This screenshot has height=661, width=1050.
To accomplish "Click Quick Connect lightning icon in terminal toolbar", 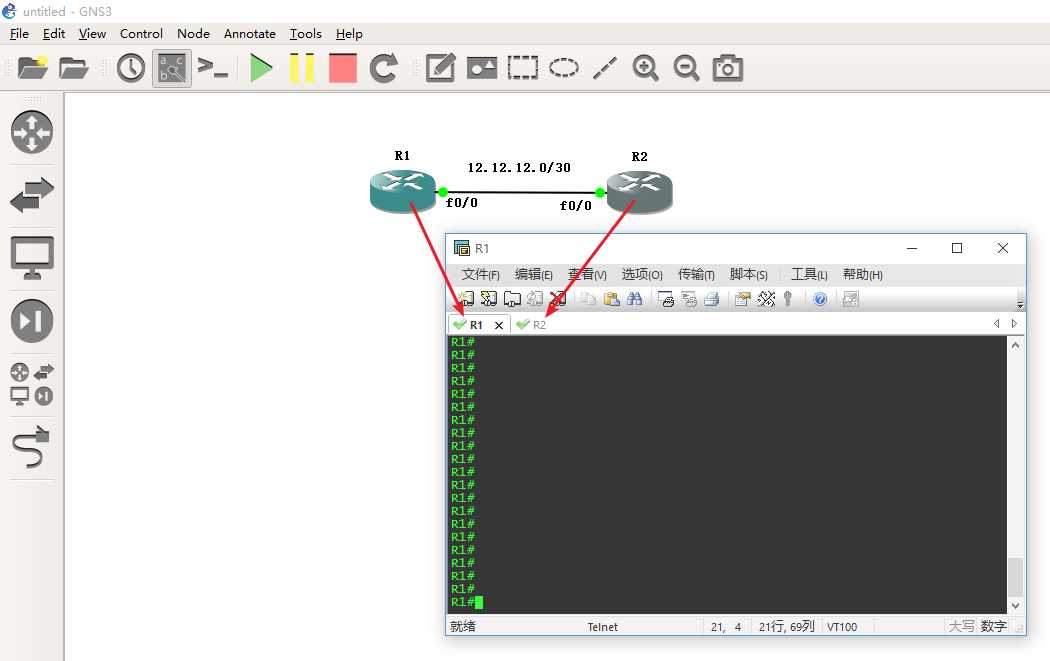I will click(489, 299).
